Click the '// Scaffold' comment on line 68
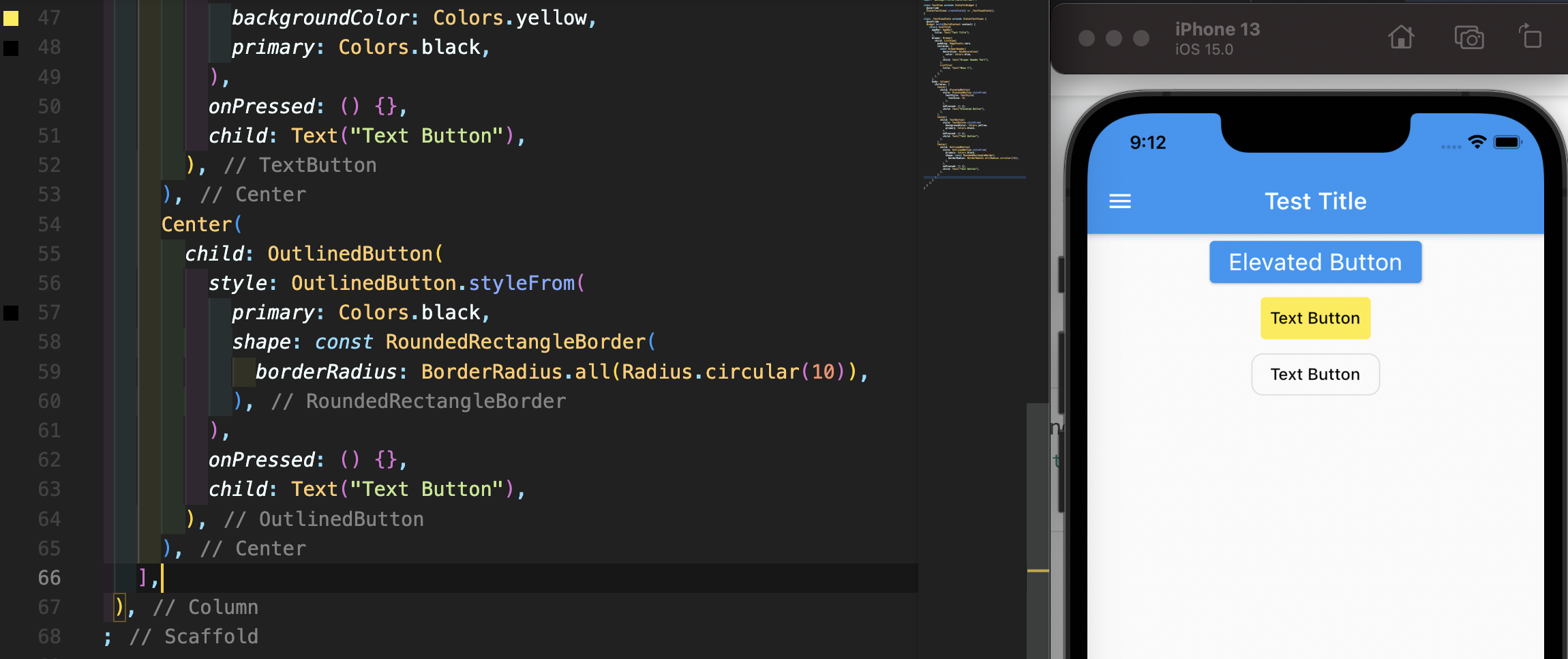The image size is (1568, 659). tap(194, 636)
